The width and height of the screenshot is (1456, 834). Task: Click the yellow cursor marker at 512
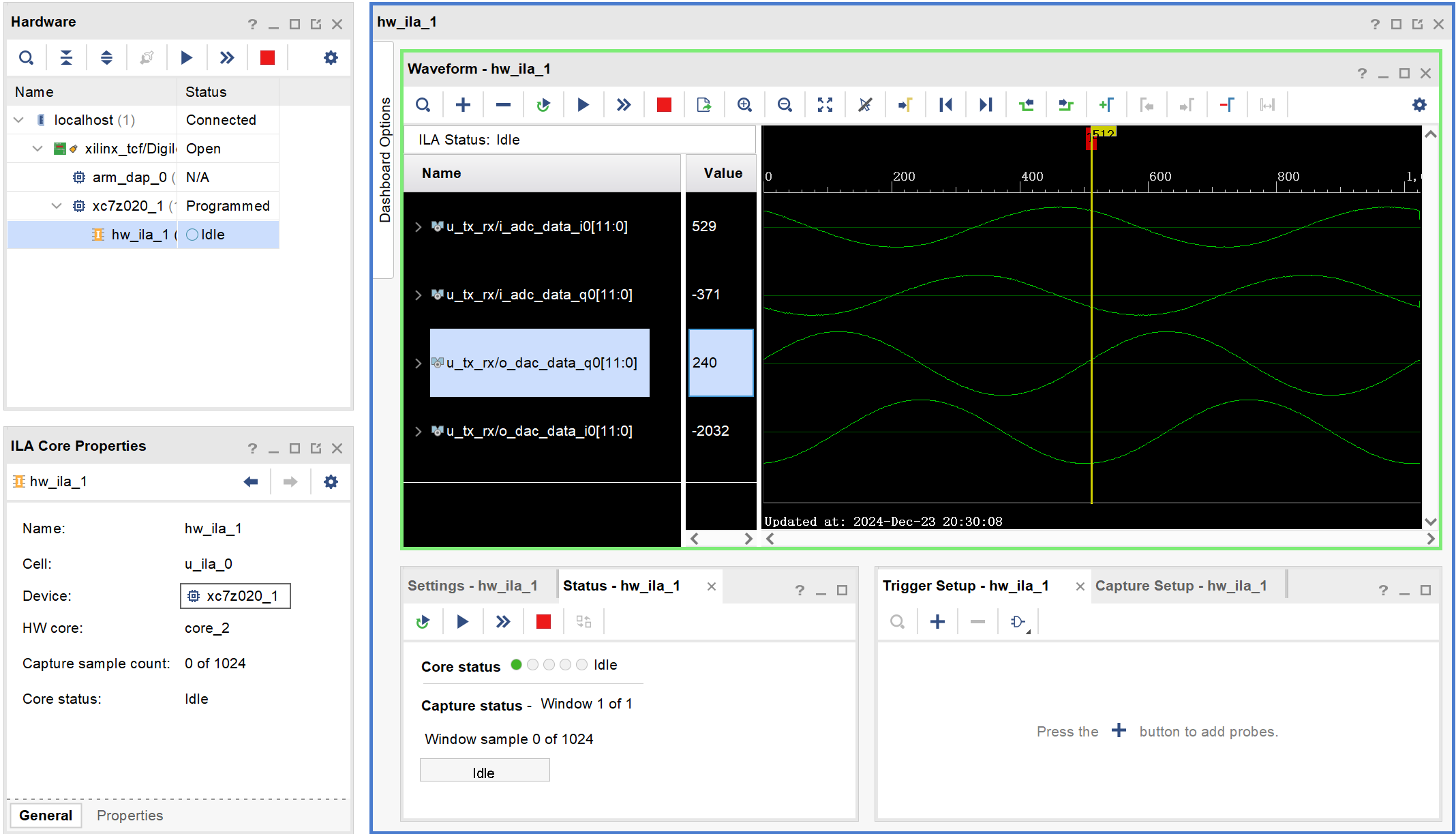[1103, 133]
